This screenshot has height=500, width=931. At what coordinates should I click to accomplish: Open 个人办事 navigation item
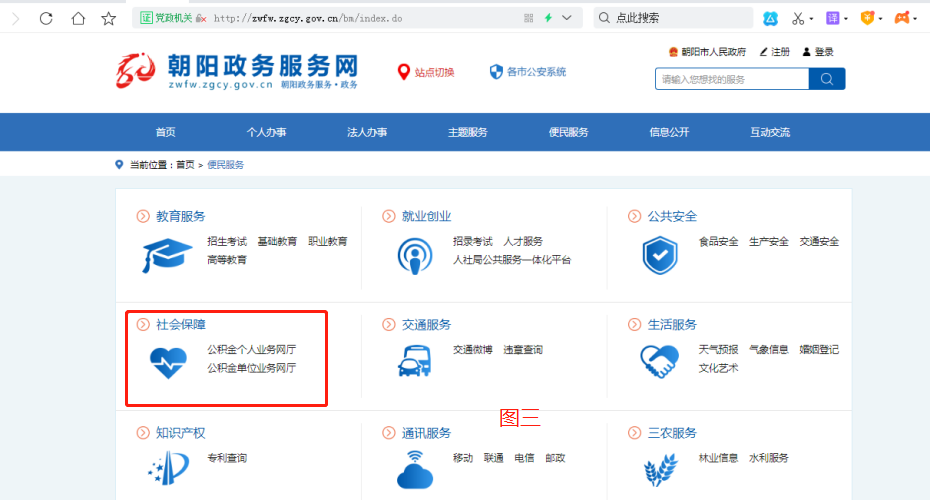(x=267, y=132)
